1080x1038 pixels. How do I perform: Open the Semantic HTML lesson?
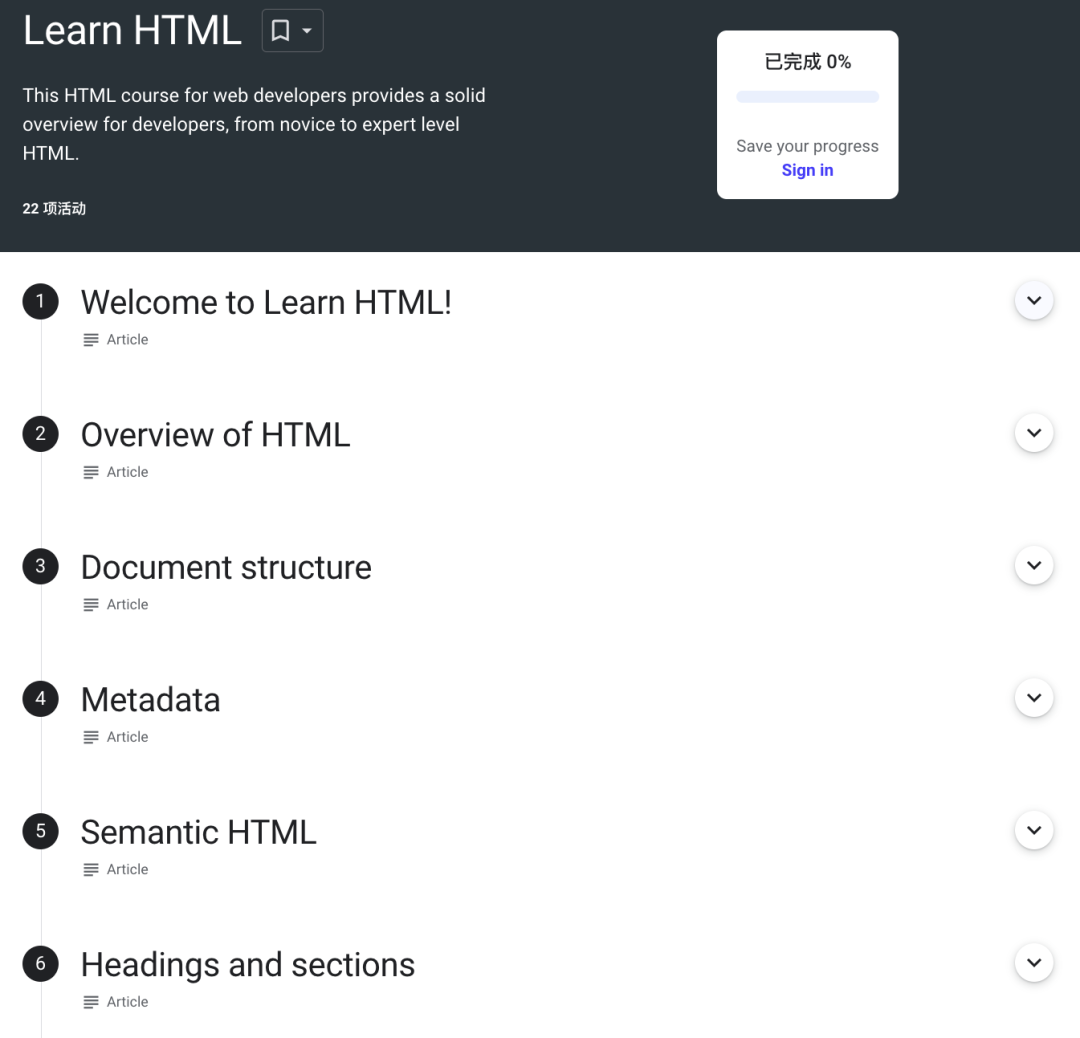198,832
